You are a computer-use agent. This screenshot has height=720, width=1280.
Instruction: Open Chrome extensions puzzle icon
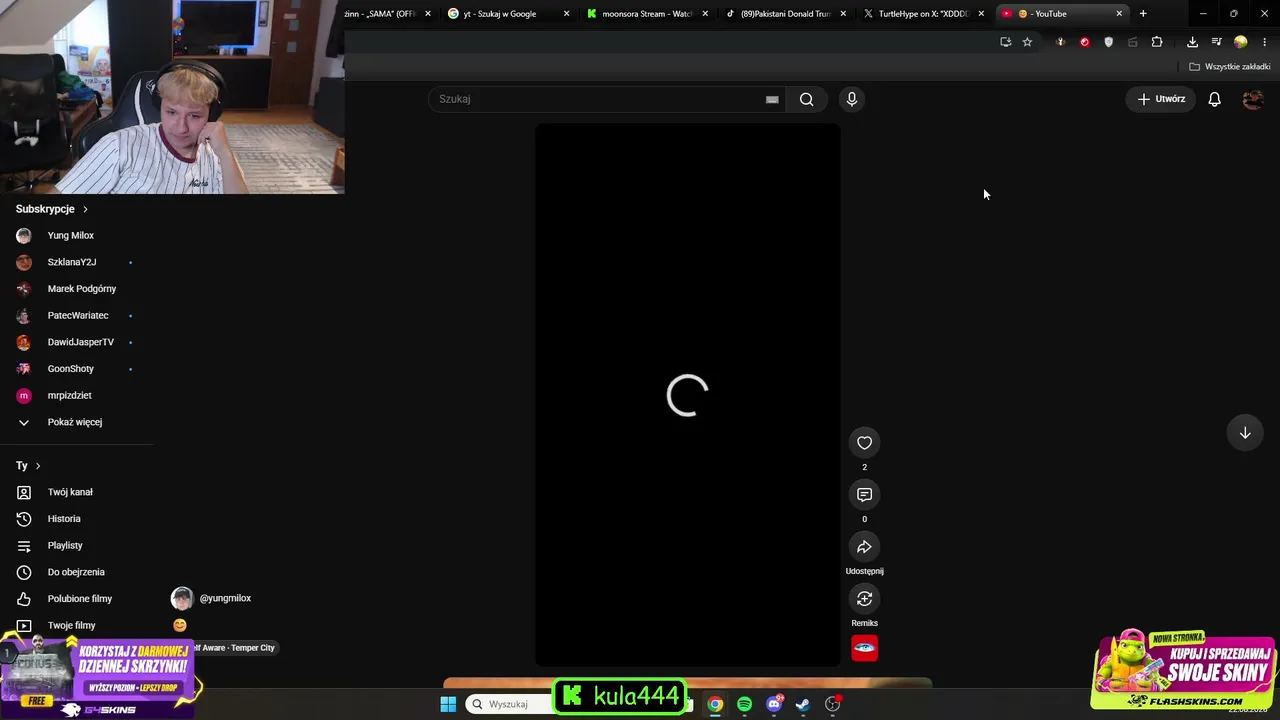(x=1157, y=42)
